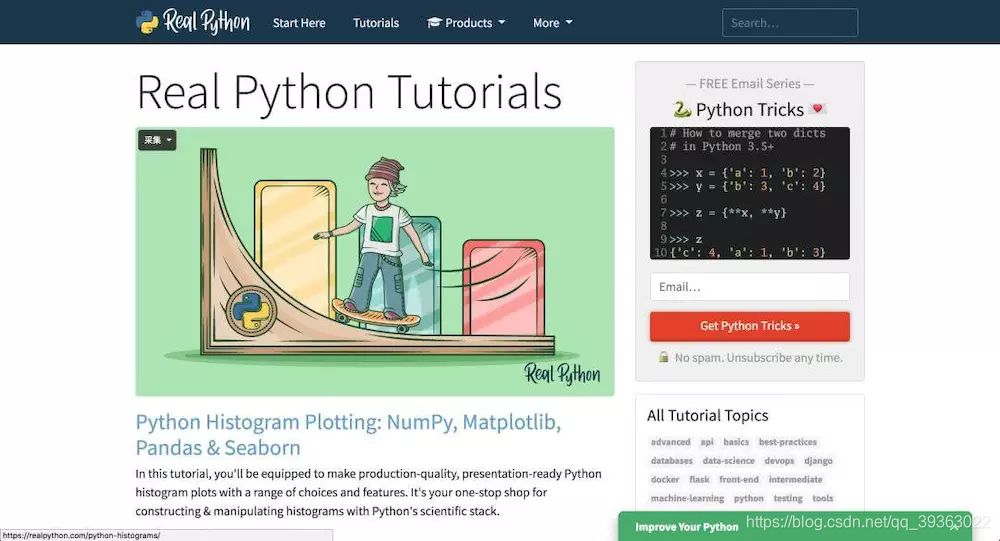Viewport: 1000px width, 541px height.
Task: Select the basics topic tag
Action: (736, 442)
